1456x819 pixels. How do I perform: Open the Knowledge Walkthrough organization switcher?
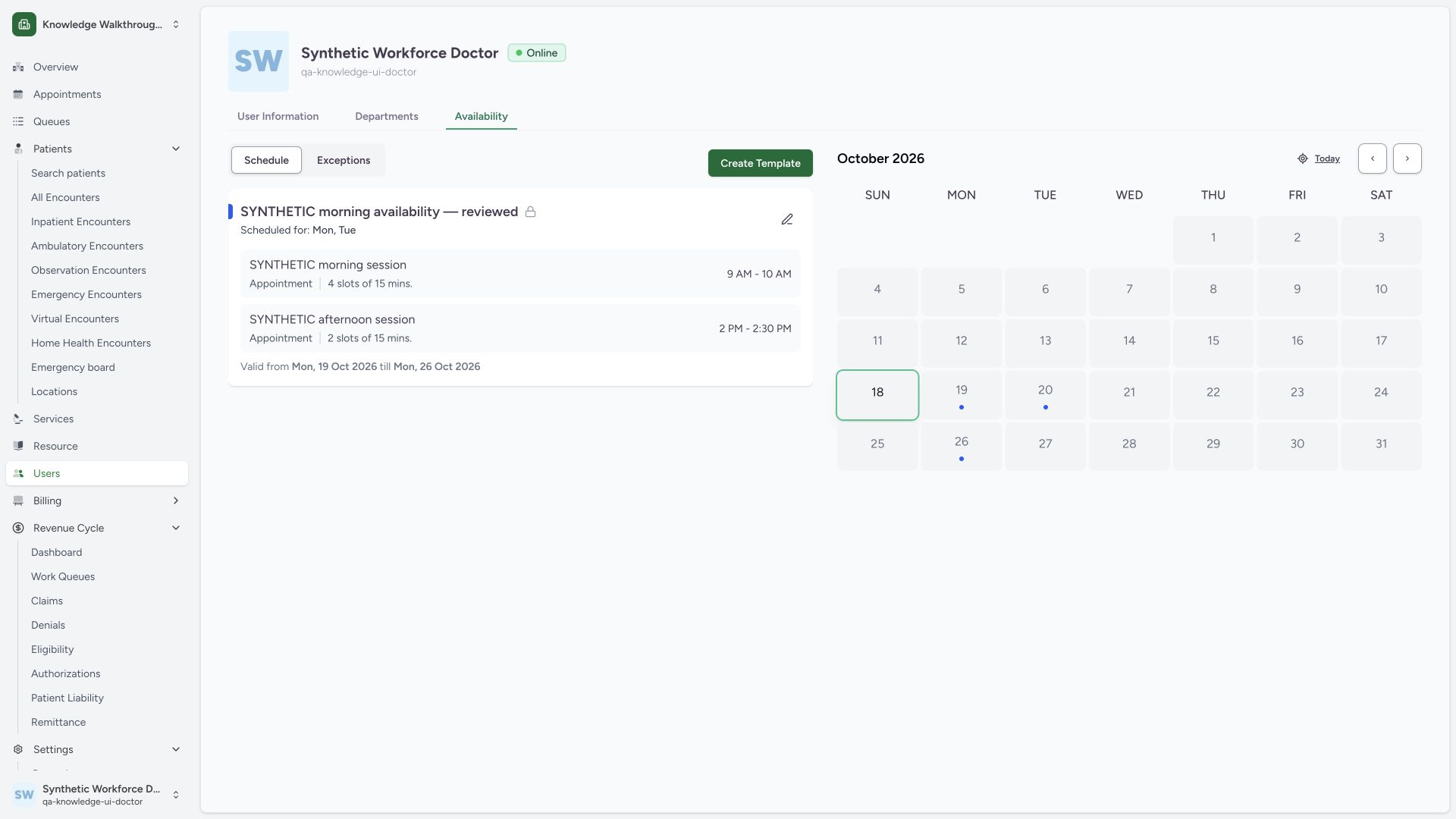point(97,24)
